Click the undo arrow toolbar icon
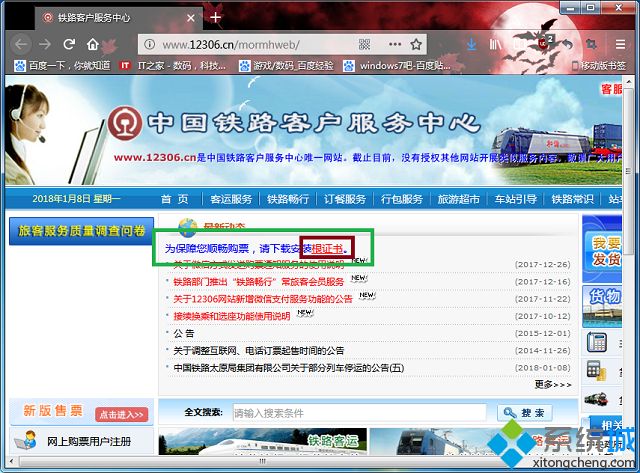This screenshot has height=473, width=640. tap(568, 44)
